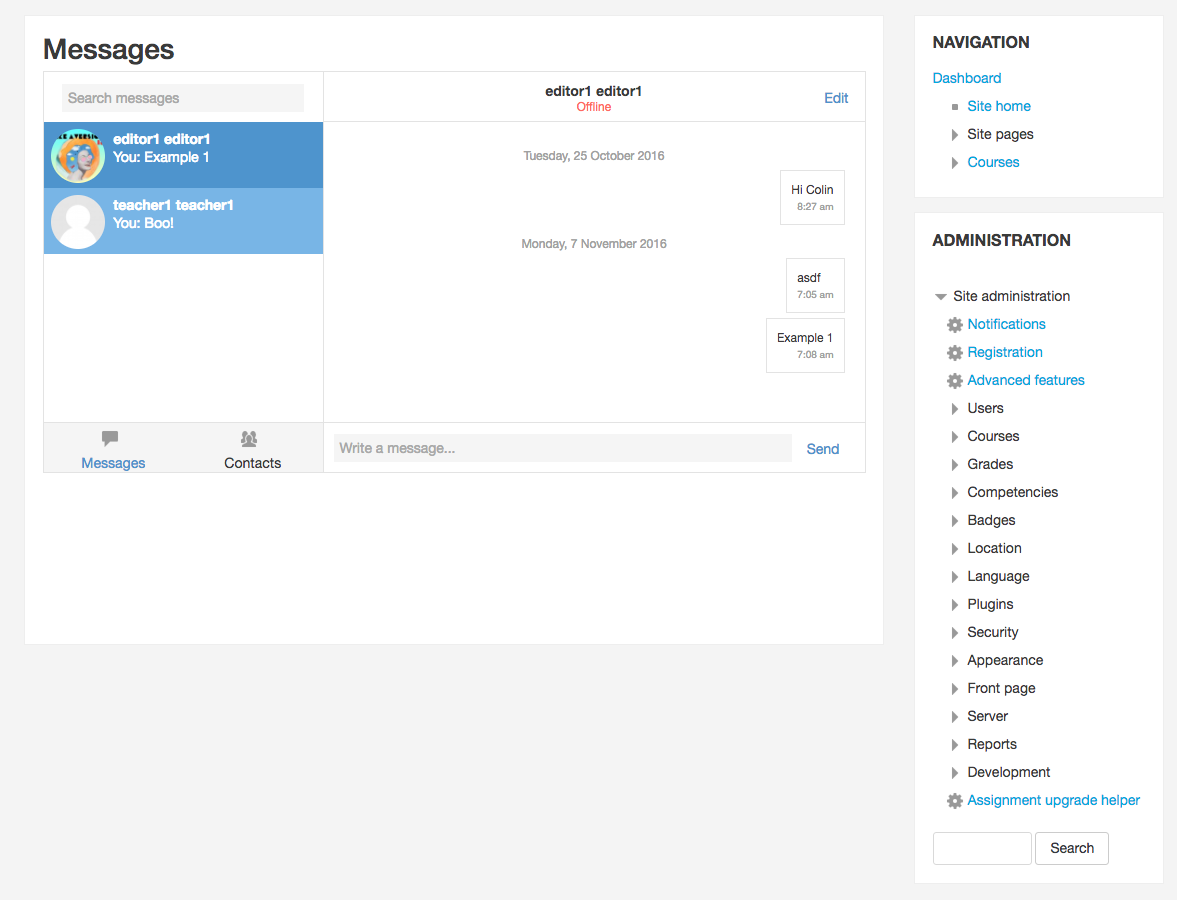Expand the Users administration section
1177x900 pixels.
click(955, 408)
